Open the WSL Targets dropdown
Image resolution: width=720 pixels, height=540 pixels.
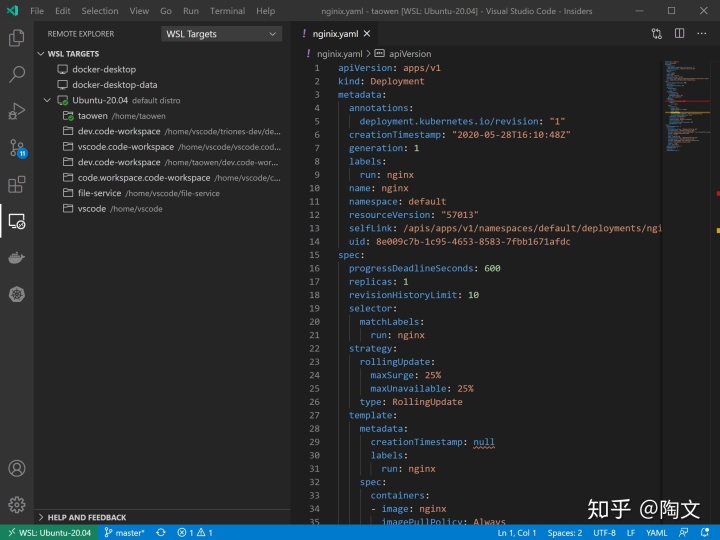coord(221,34)
